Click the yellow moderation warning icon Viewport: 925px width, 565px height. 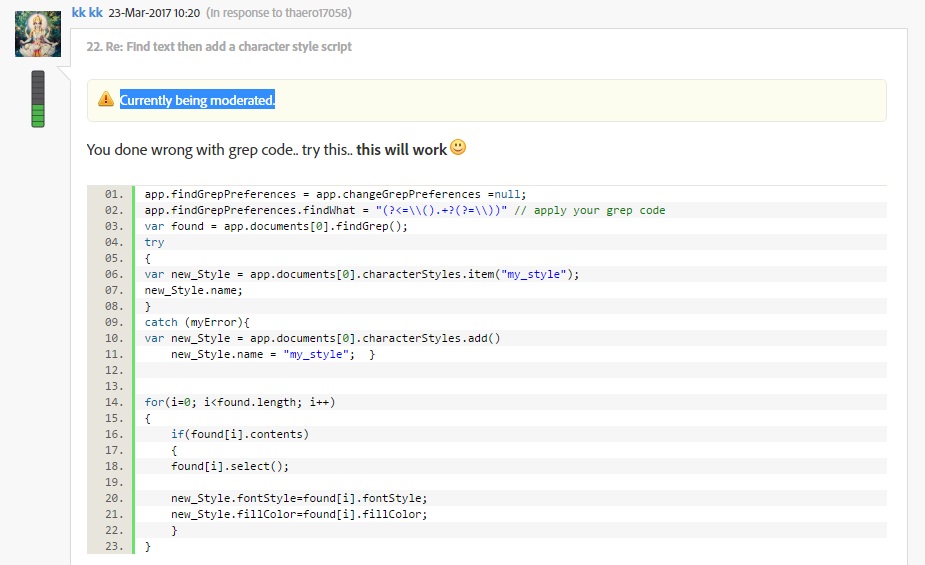105,100
